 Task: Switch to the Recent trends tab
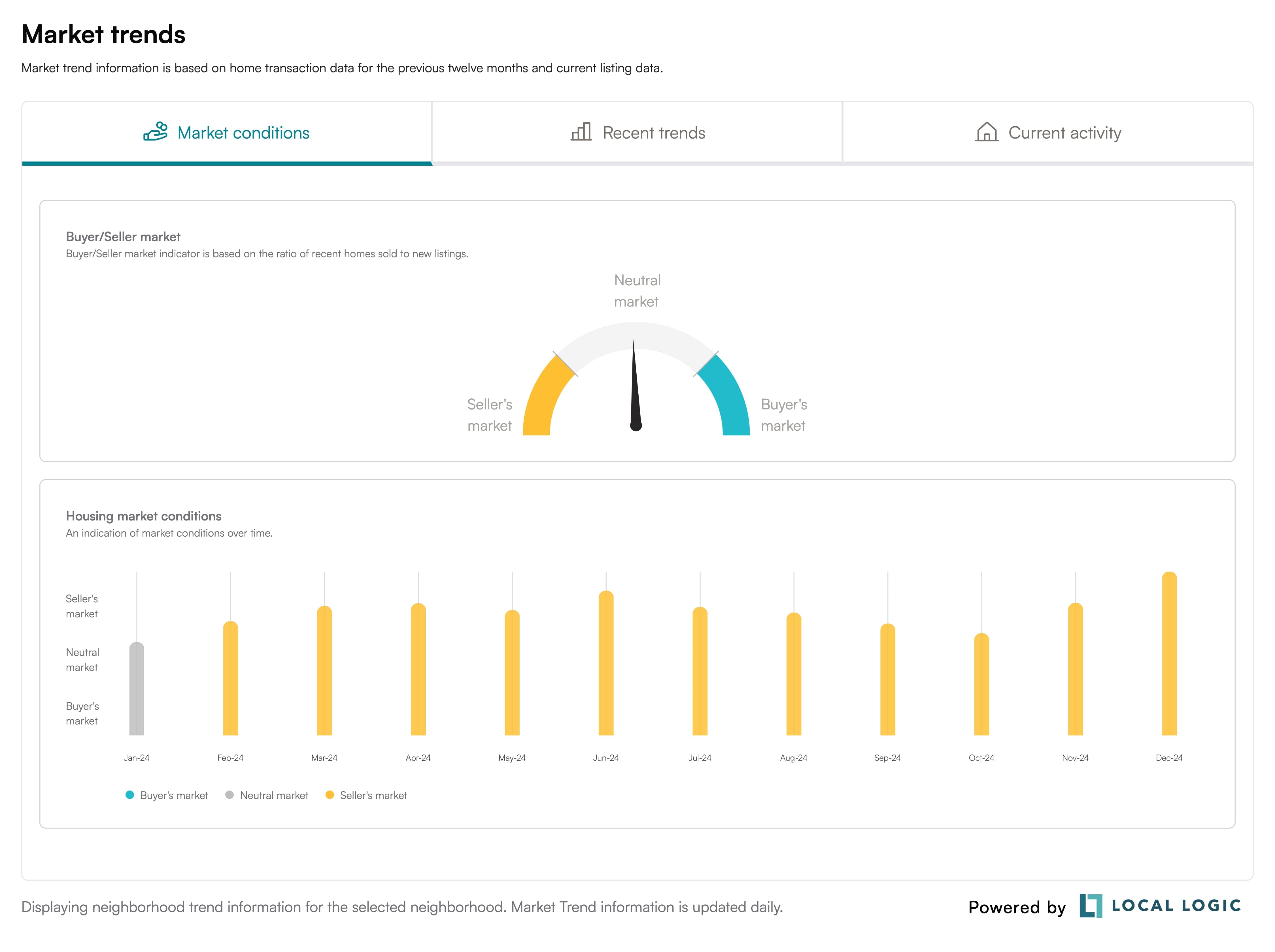pyautogui.click(x=637, y=133)
